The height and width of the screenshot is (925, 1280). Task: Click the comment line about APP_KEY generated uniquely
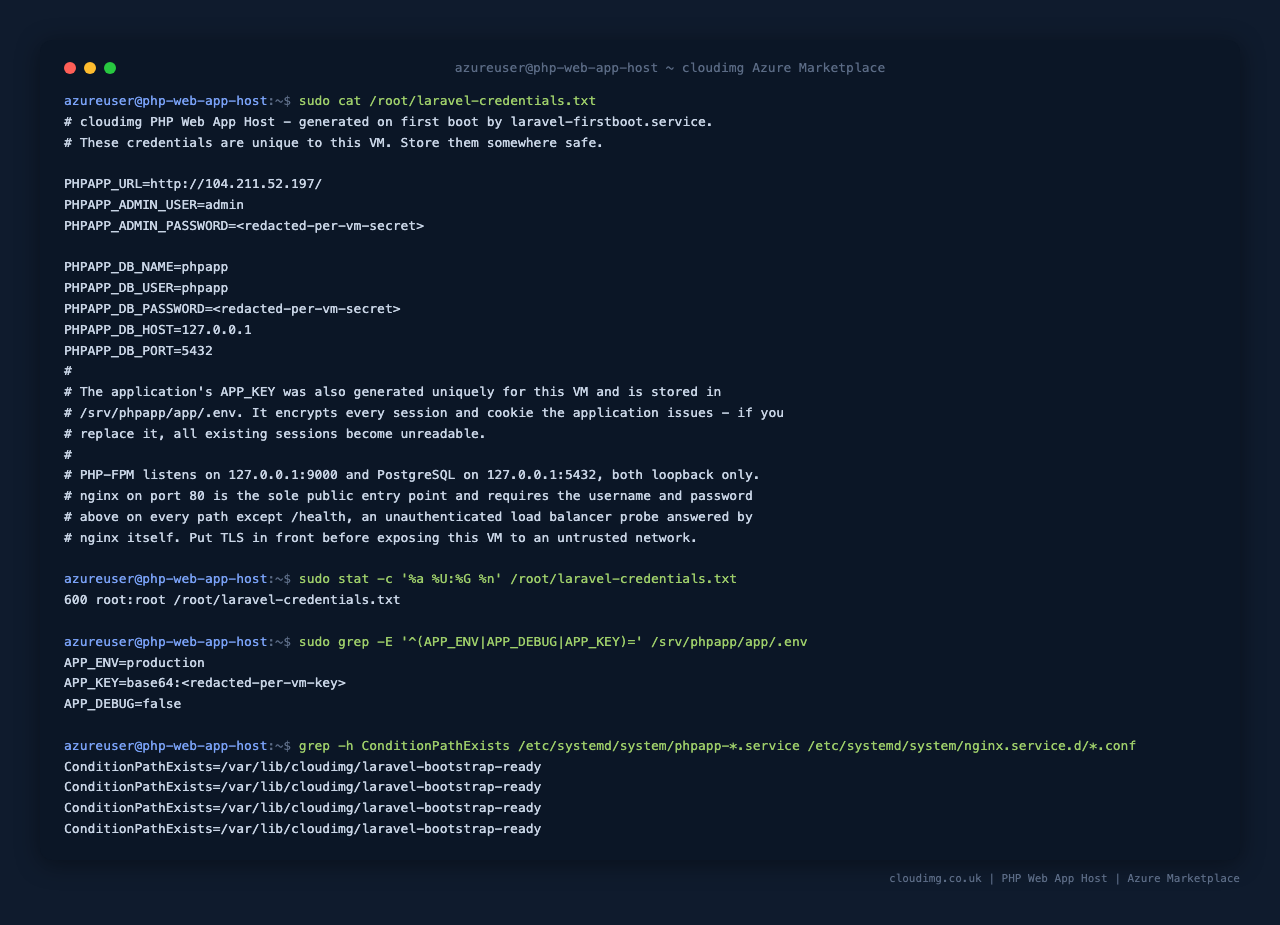click(x=393, y=392)
